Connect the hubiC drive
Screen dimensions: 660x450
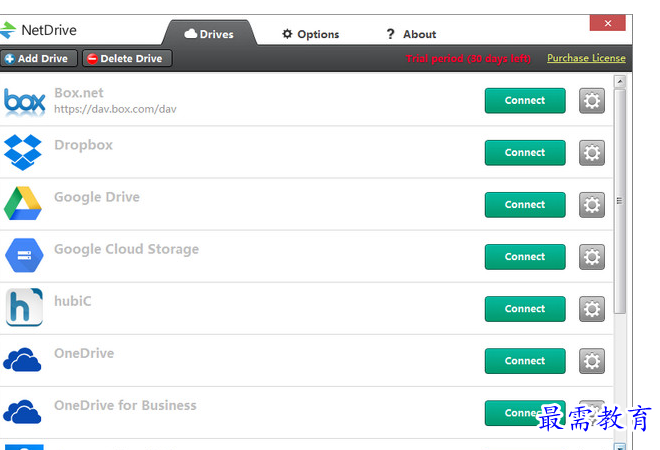pyautogui.click(x=525, y=309)
